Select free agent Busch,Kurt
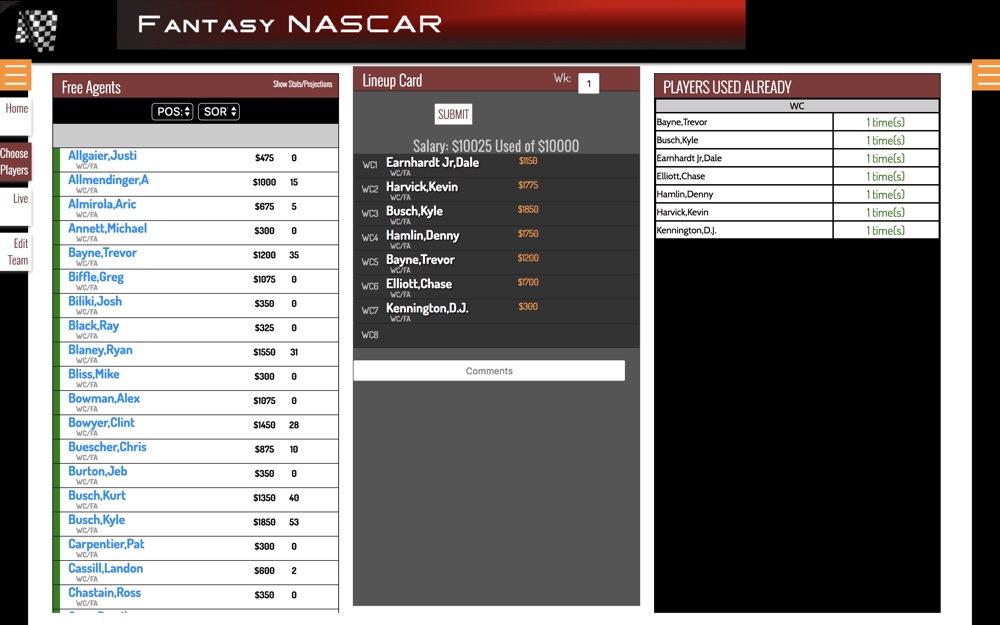 [97, 495]
